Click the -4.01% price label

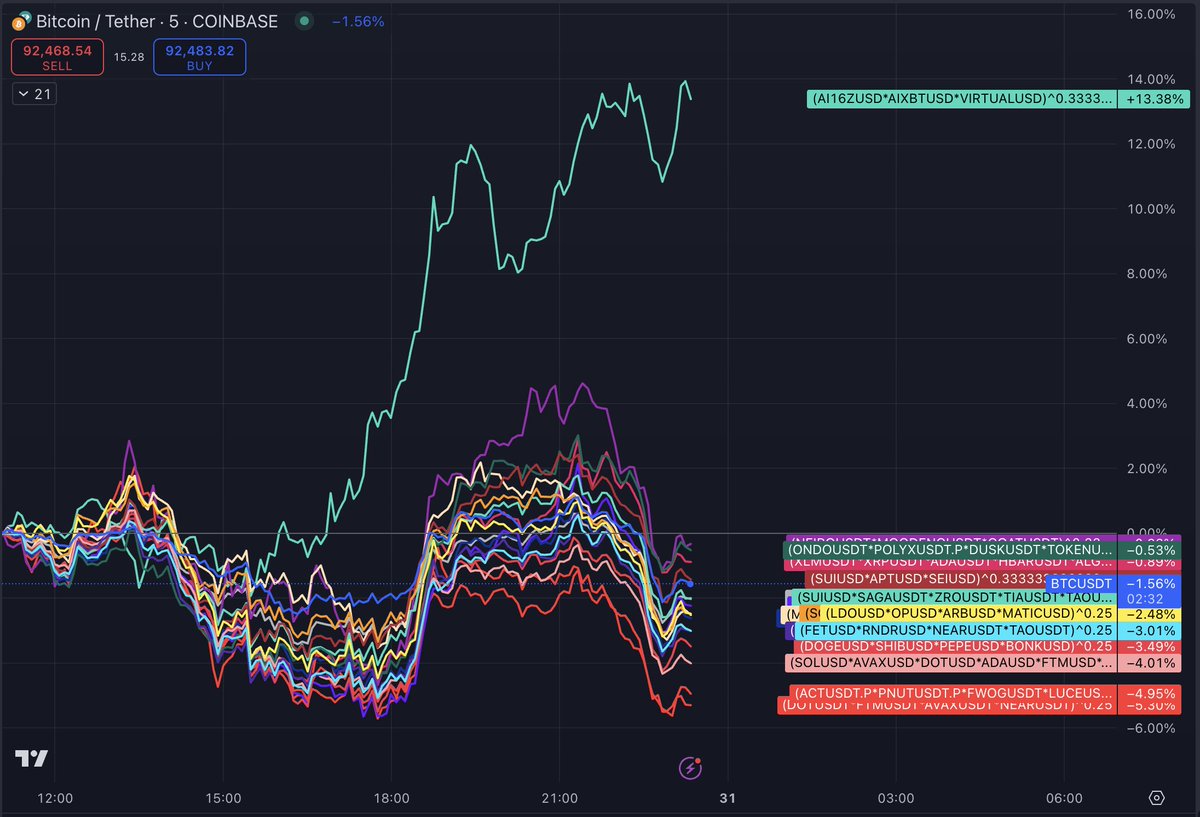[x=1152, y=662]
